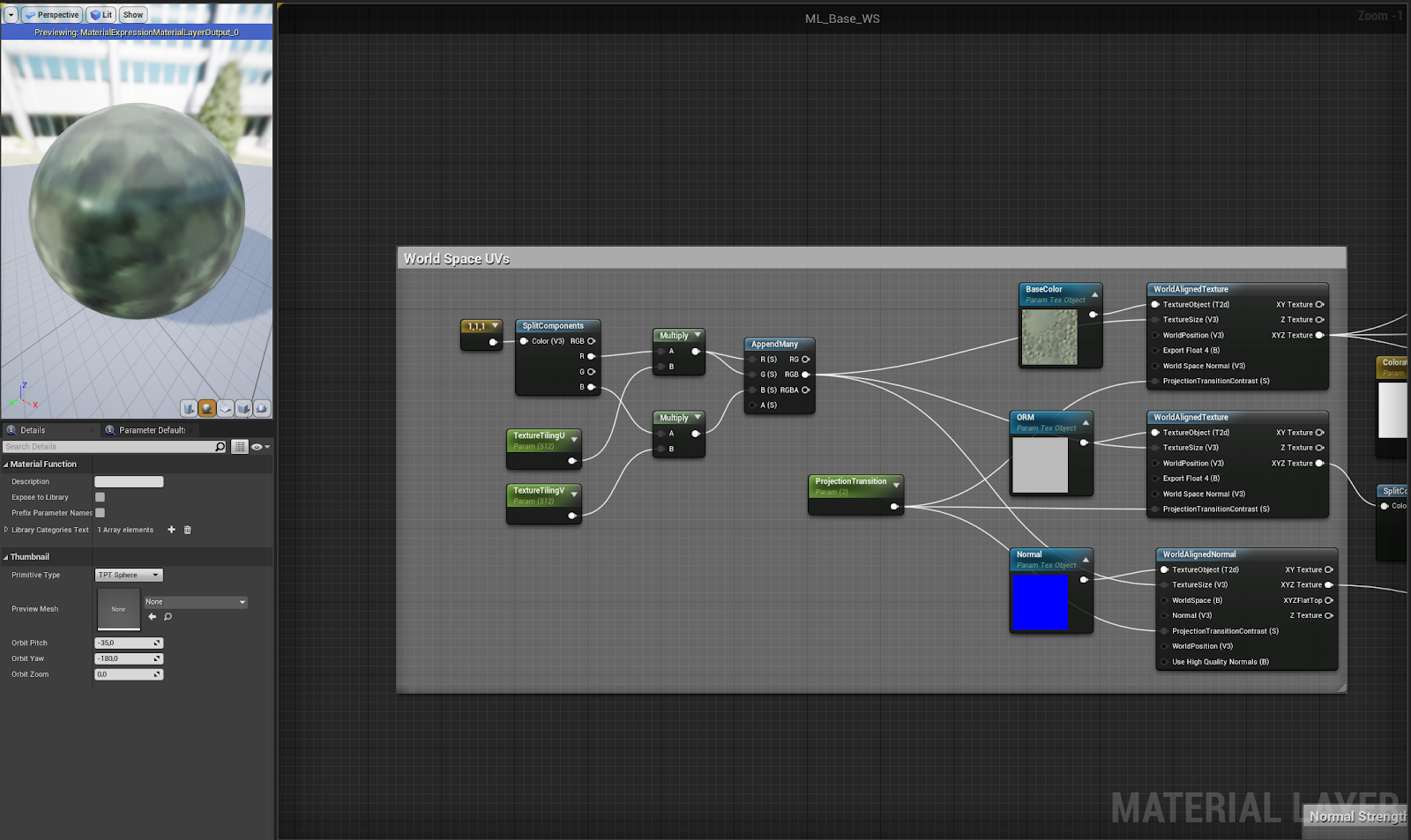
Task: Click RGB output pin on AppendMany node
Action: [x=805, y=375]
